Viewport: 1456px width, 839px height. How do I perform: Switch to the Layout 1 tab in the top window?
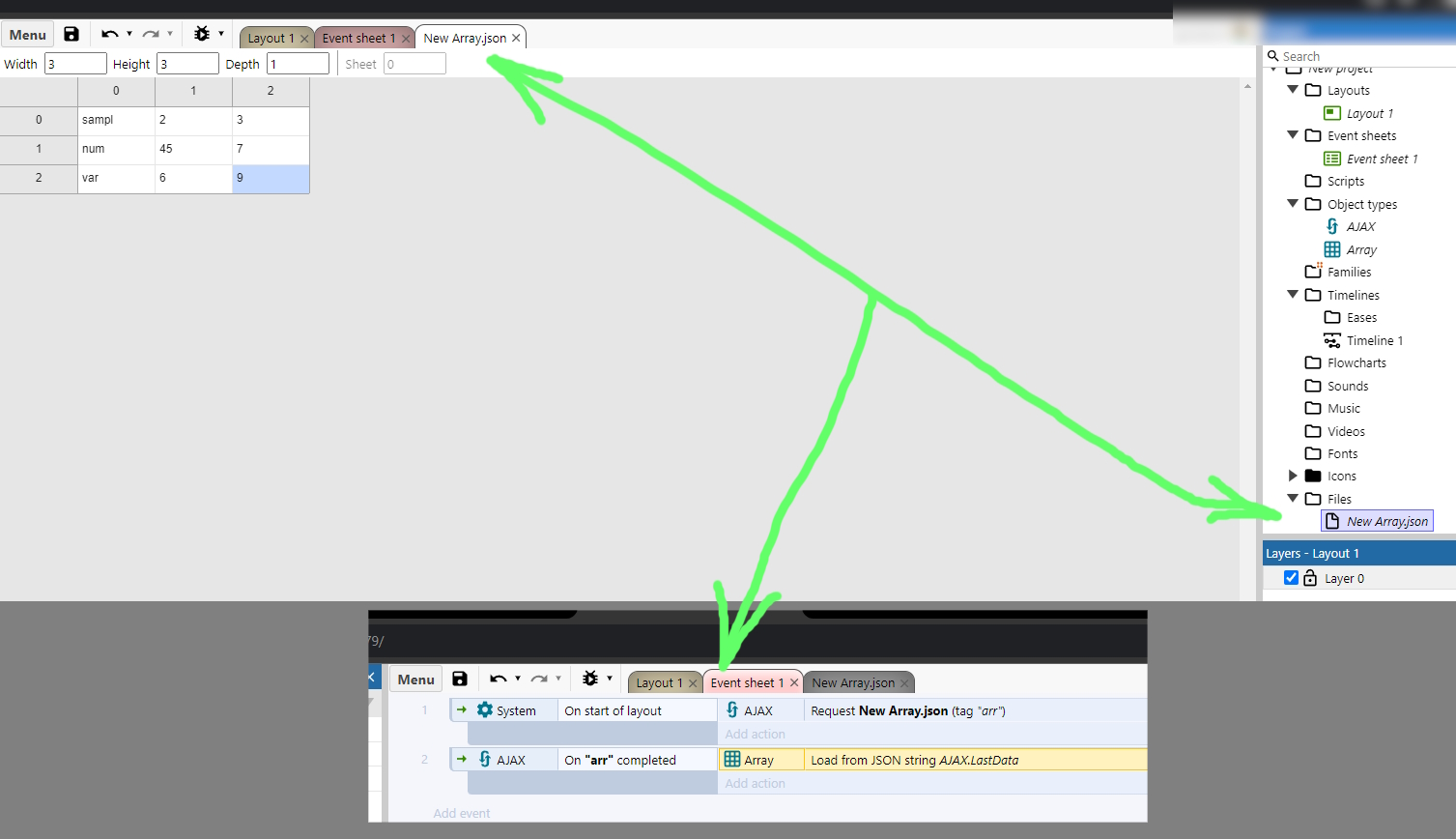click(271, 38)
